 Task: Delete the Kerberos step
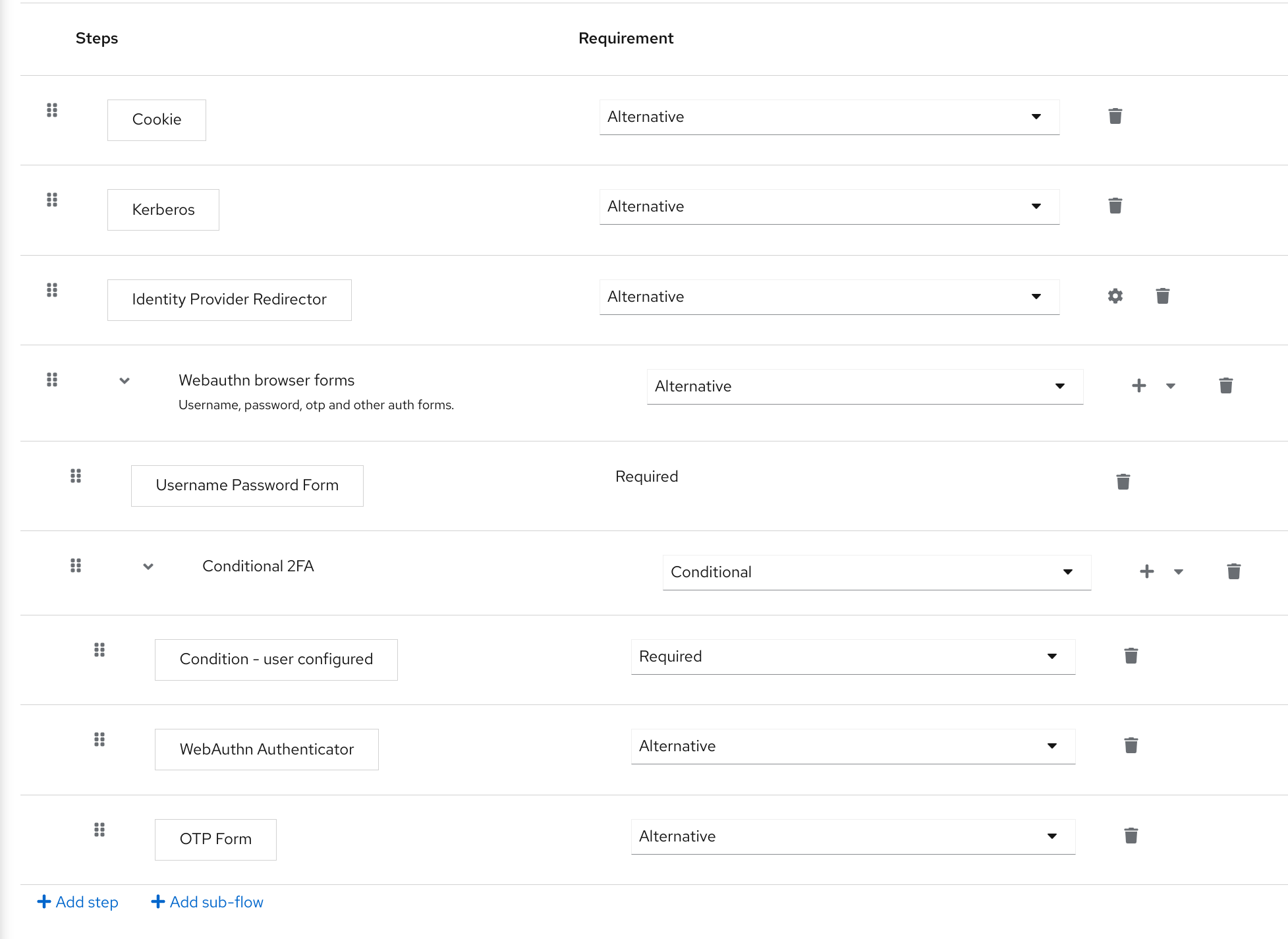[x=1115, y=206]
